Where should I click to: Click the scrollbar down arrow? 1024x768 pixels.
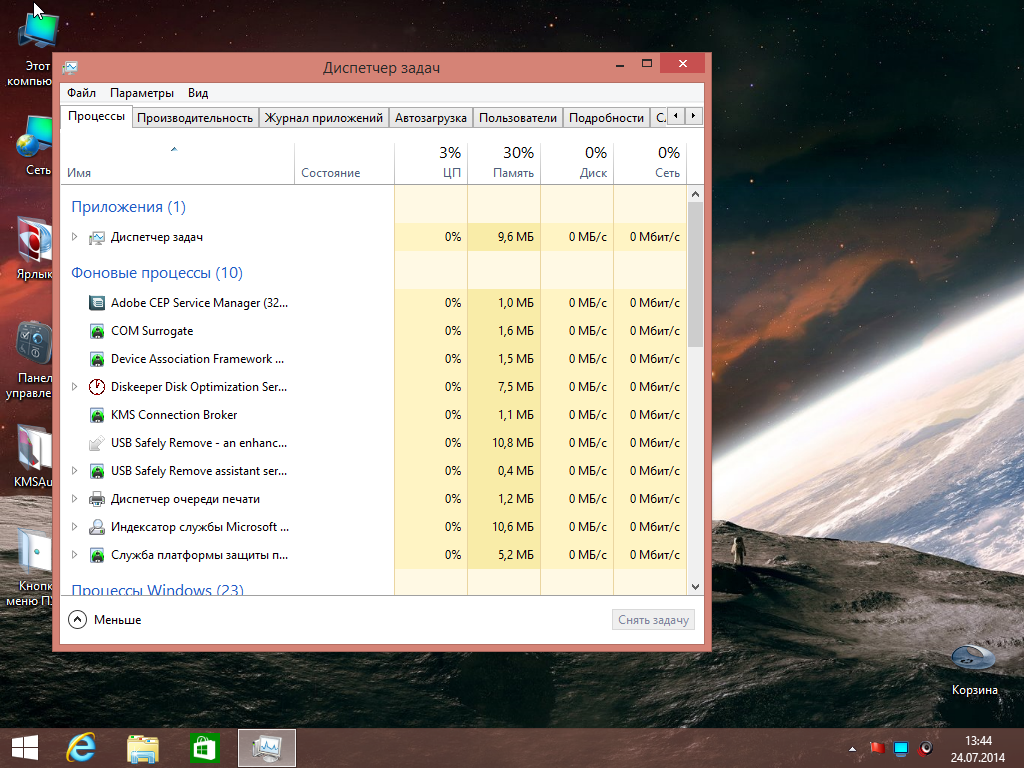point(696,586)
